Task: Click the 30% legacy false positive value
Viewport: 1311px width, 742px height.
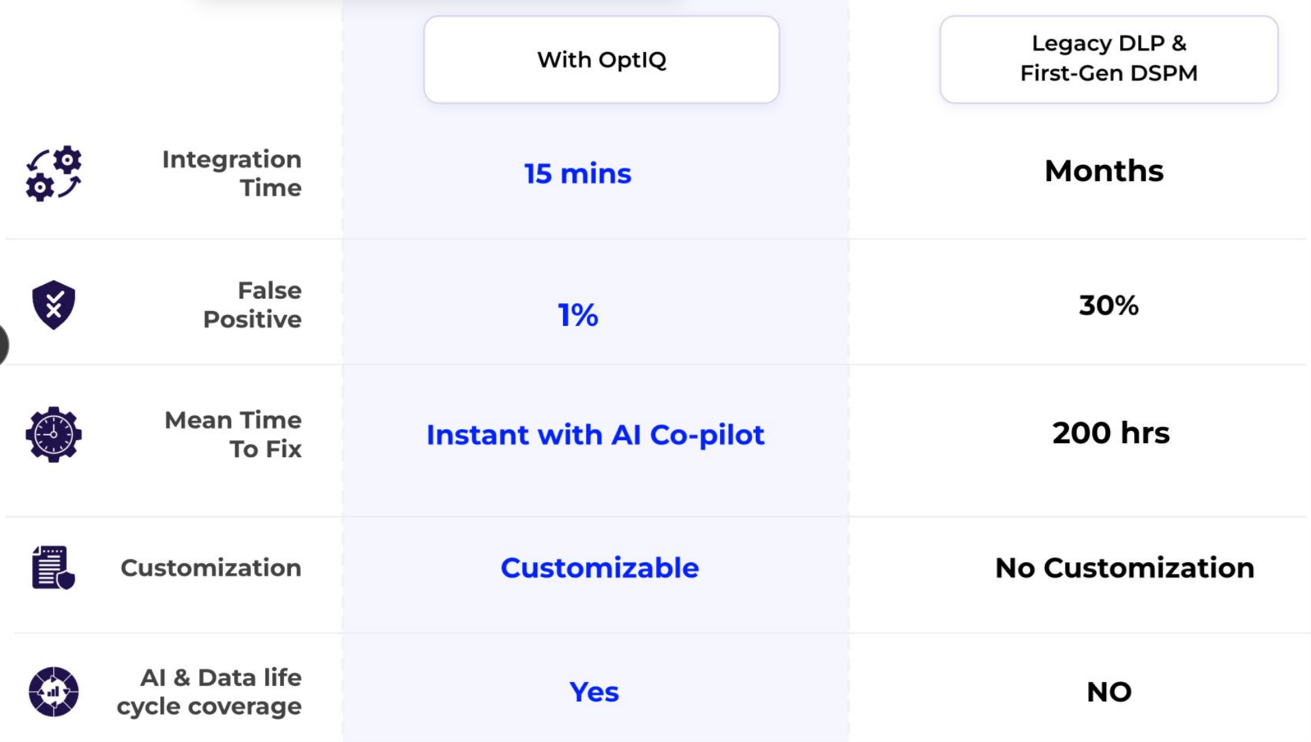Action: pos(1108,306)
